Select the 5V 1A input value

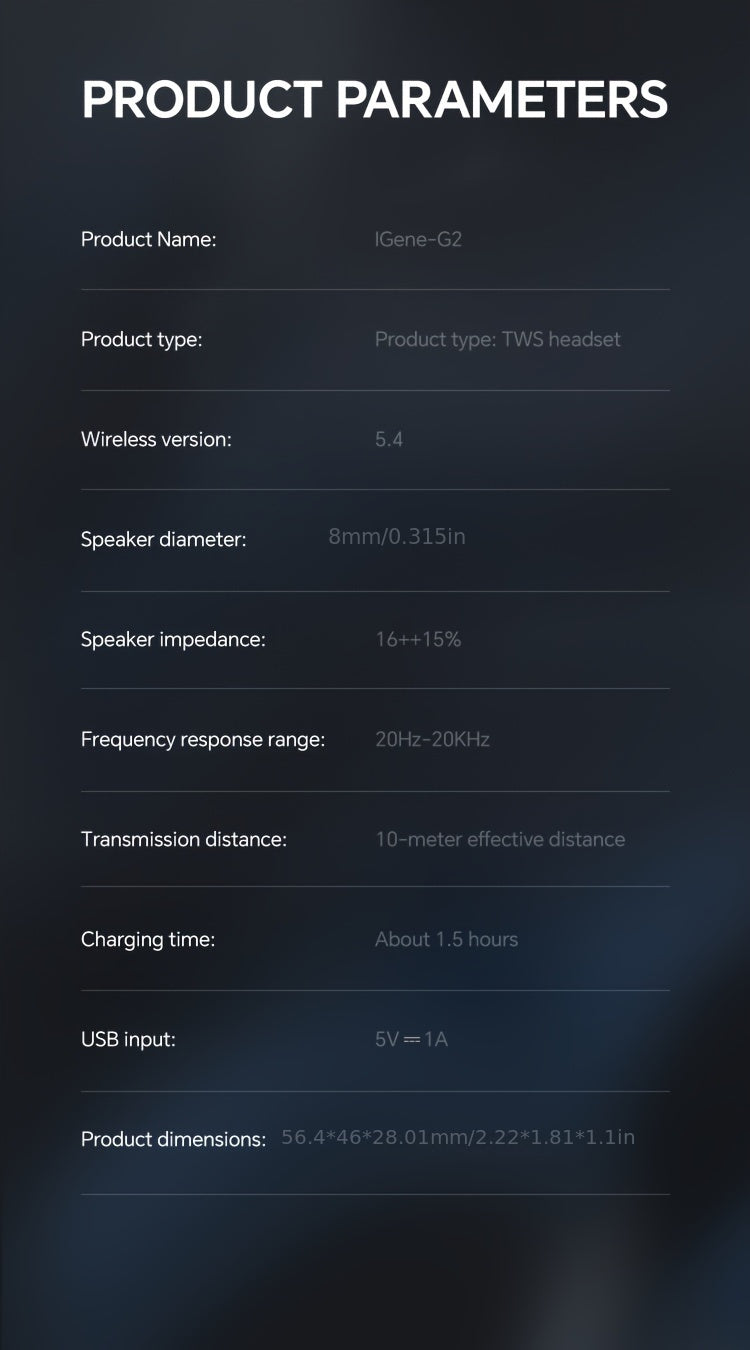[x=411, y=1040]
